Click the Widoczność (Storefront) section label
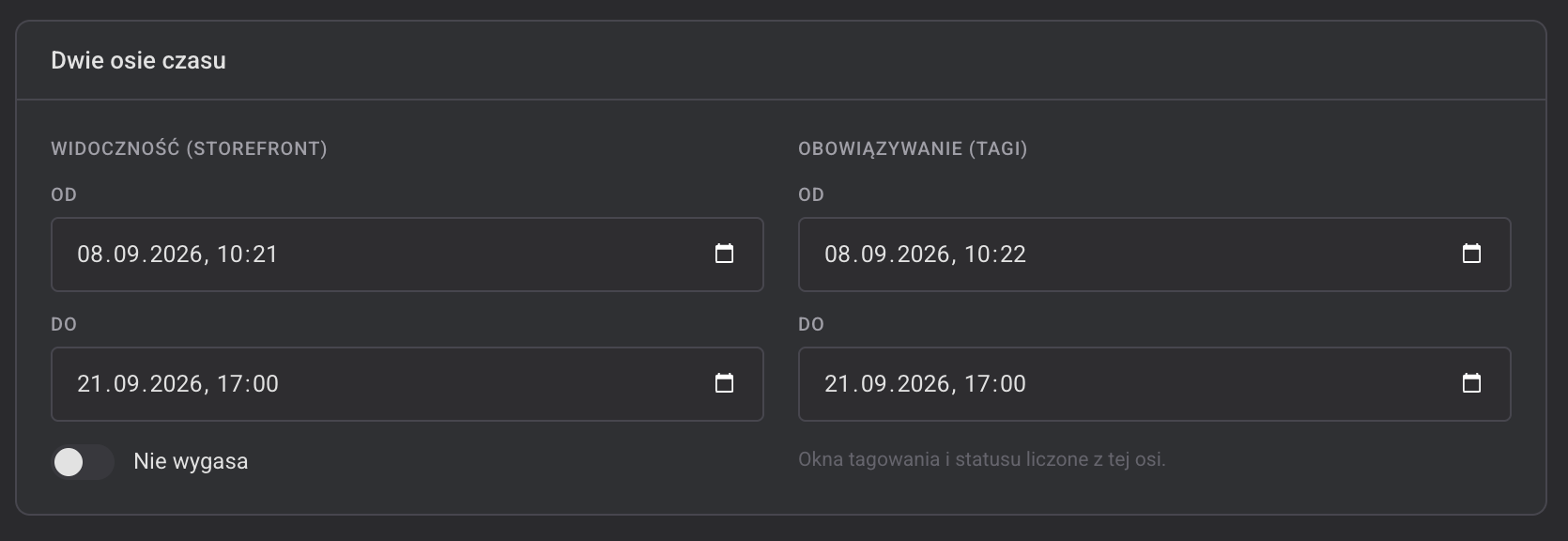1568x541 pixels. pyautogui.click(x=189, y=148)
